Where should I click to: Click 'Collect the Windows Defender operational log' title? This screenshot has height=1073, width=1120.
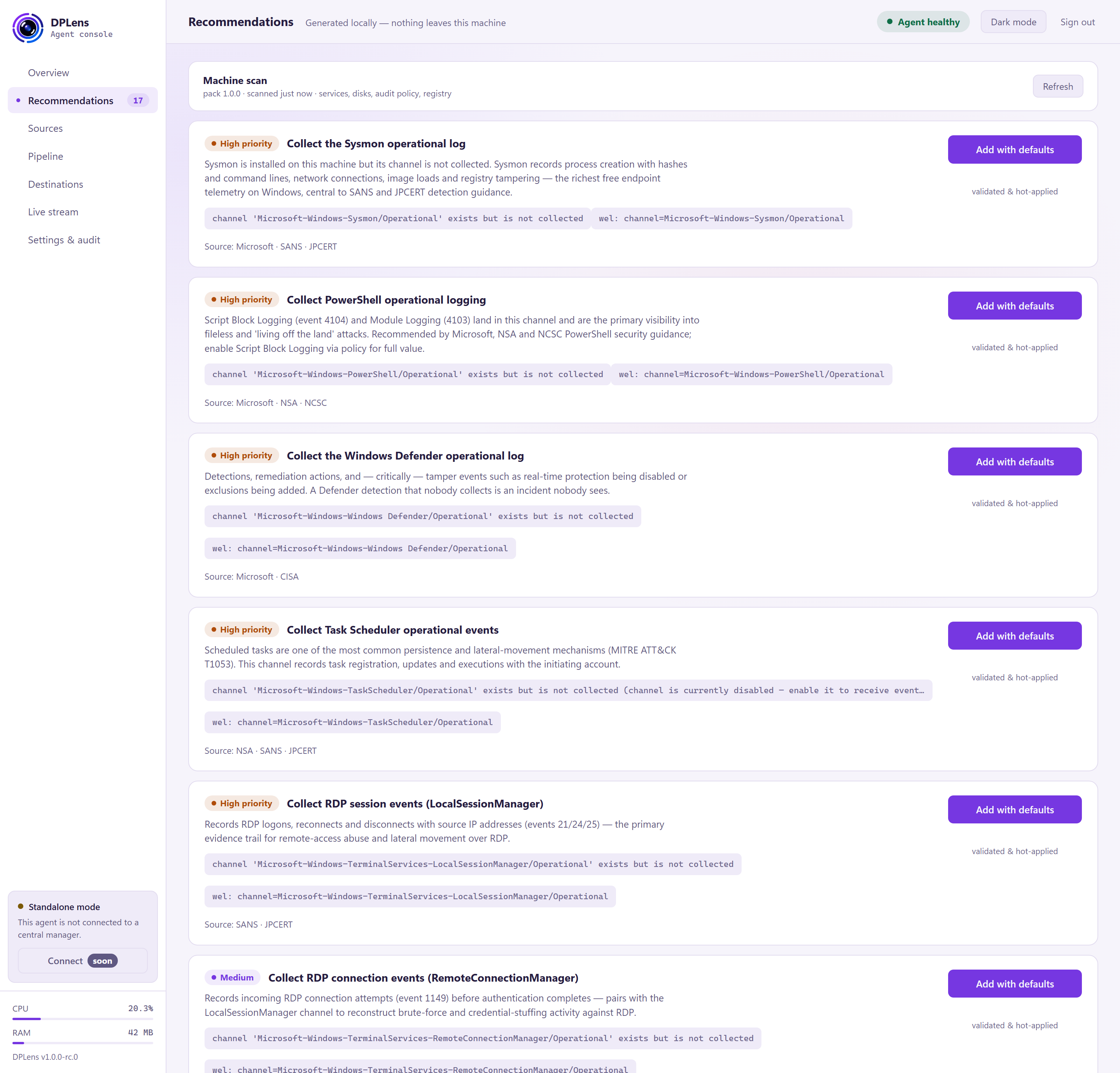tap(405, 456)
